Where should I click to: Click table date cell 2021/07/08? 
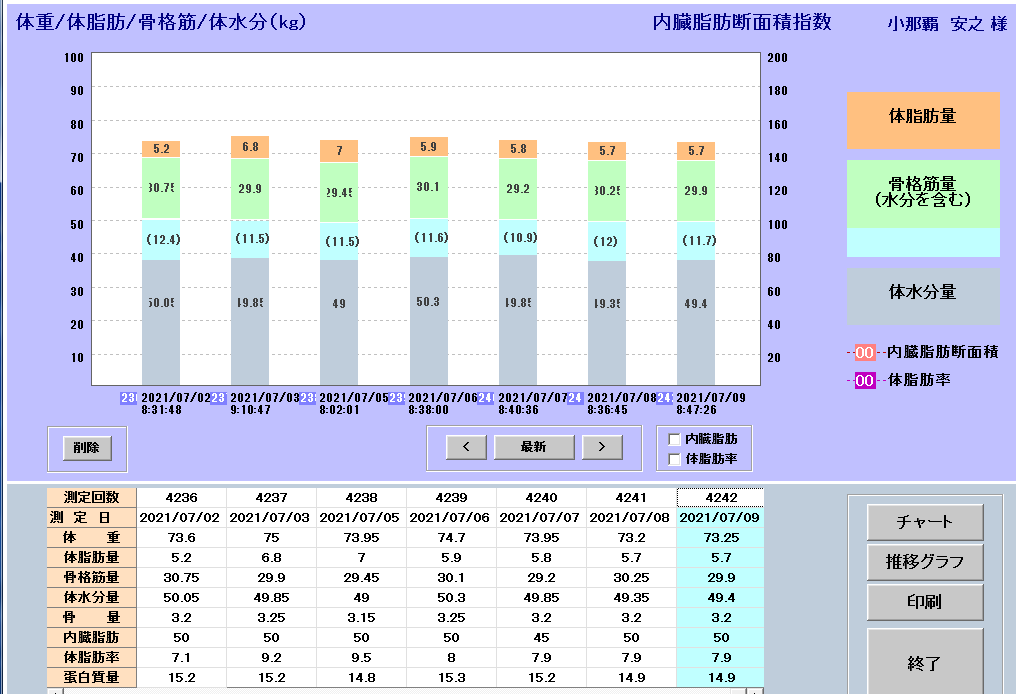[x=631, y=518]
